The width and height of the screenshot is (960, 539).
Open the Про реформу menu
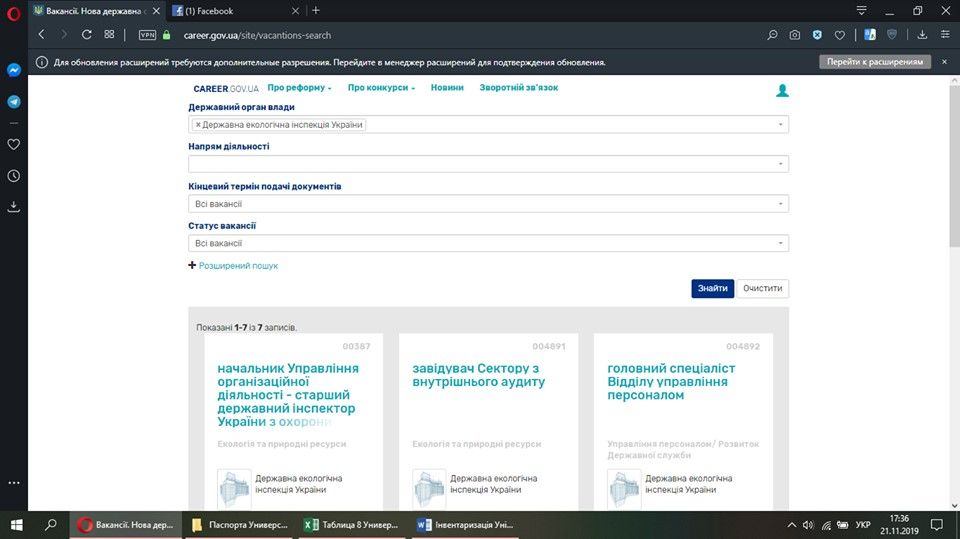point(300,88)
